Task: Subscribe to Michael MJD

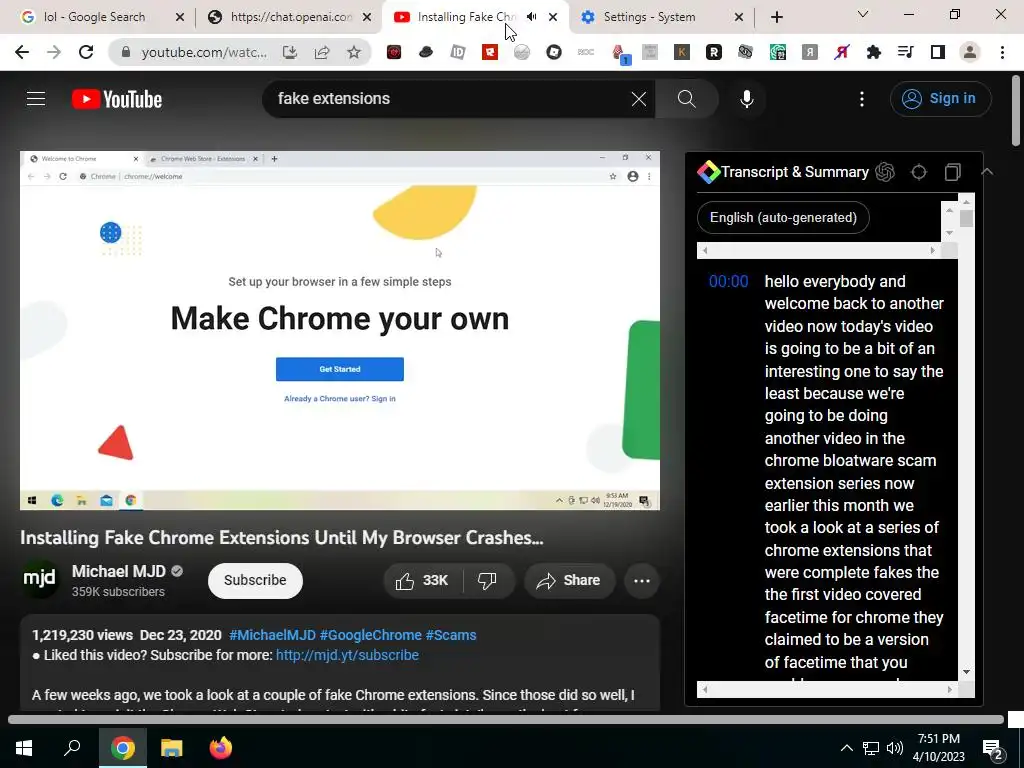Action: (x=255, y=581)
